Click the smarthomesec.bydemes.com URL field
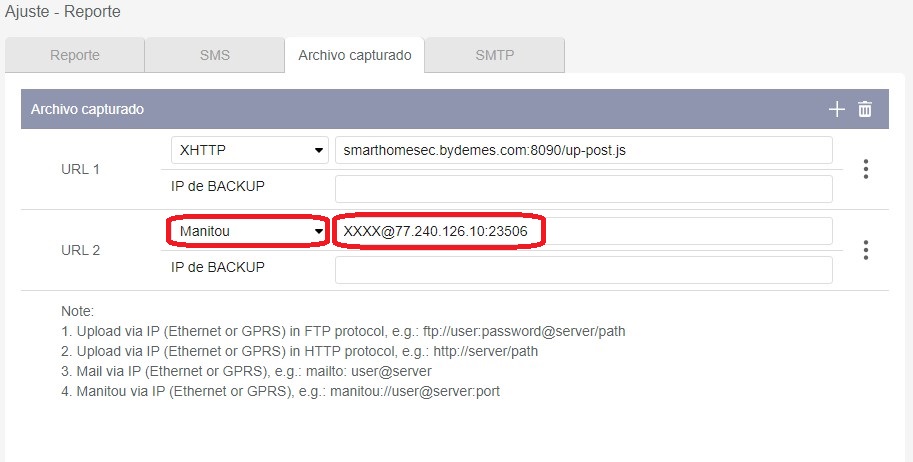913x462 pixels. coord(583,151)
